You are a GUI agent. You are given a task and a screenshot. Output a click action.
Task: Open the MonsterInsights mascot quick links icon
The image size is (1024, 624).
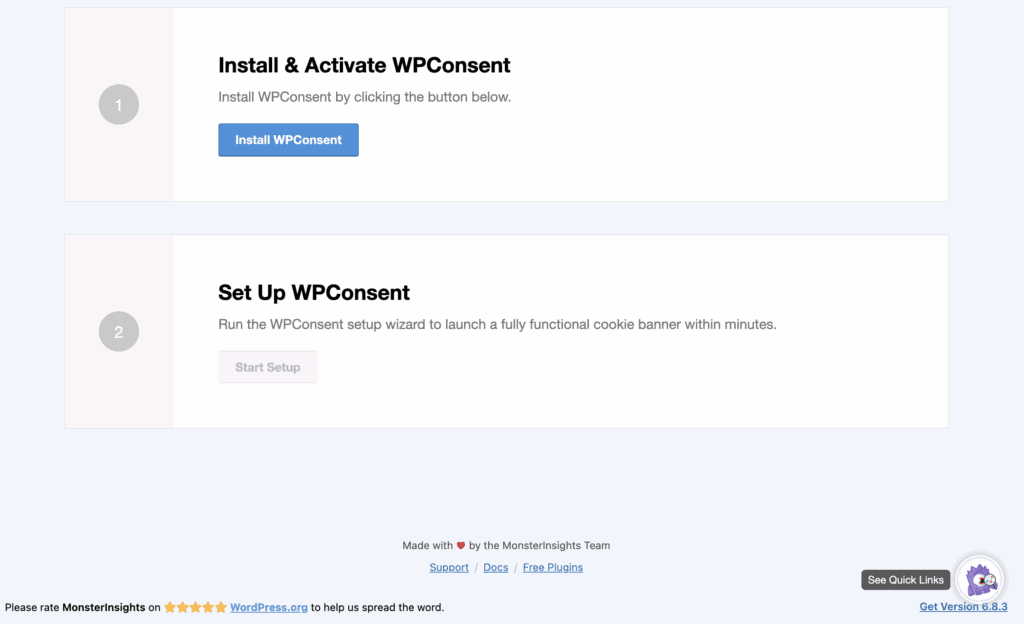tap(980, 579)
